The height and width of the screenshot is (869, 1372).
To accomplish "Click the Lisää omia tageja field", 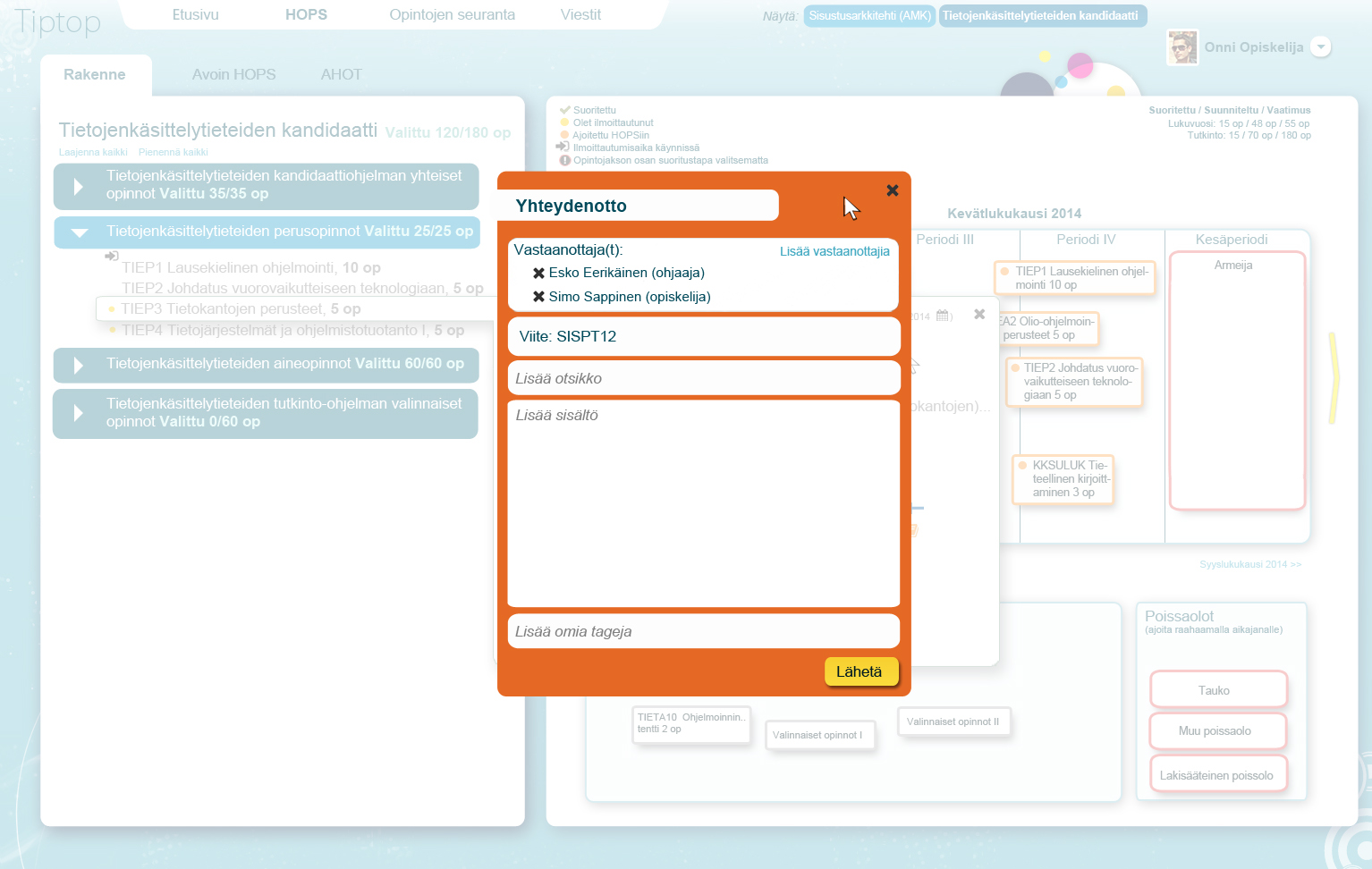I will 703,631.
